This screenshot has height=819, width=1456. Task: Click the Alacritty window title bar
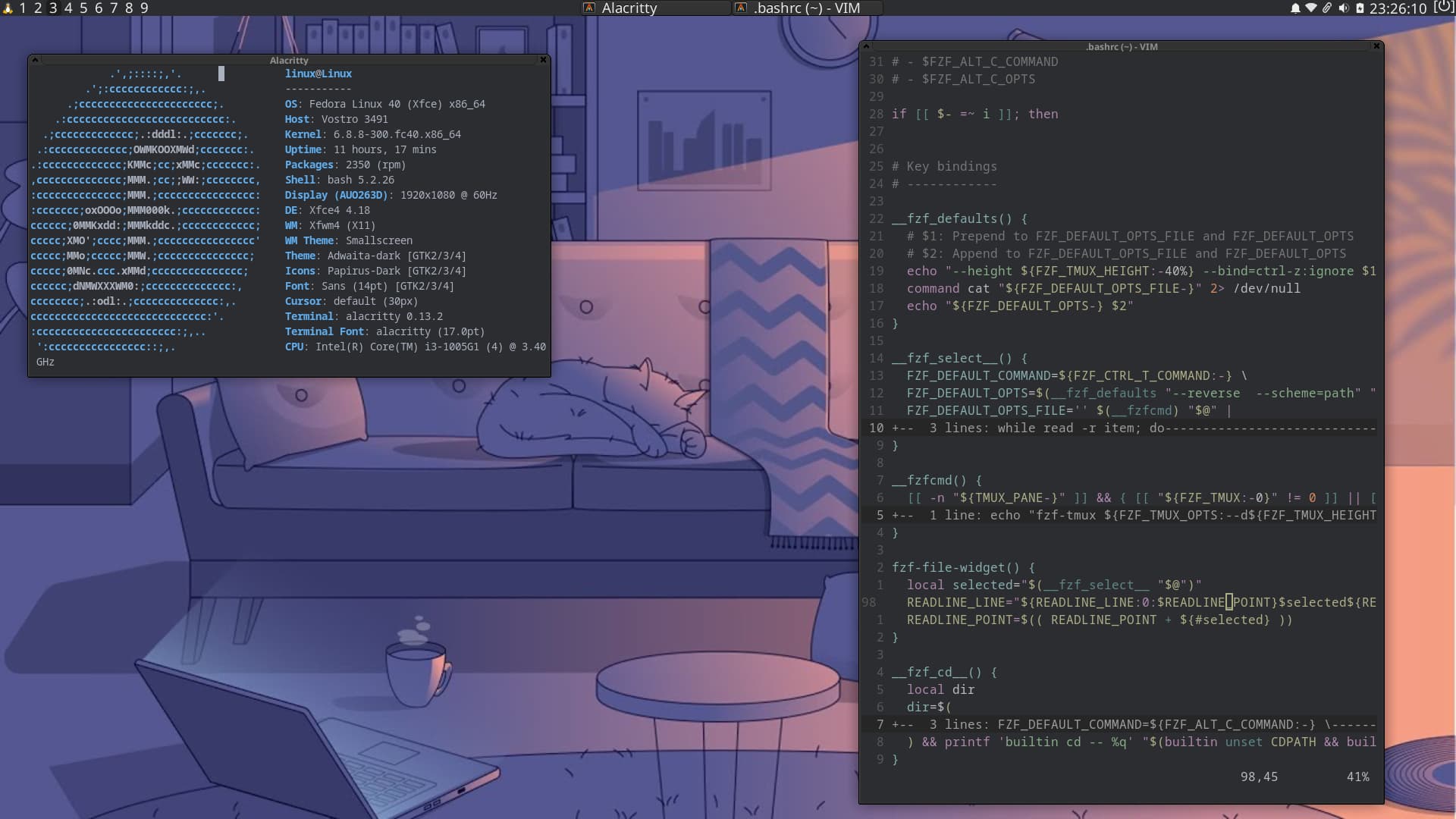click(x=289, y=60)
